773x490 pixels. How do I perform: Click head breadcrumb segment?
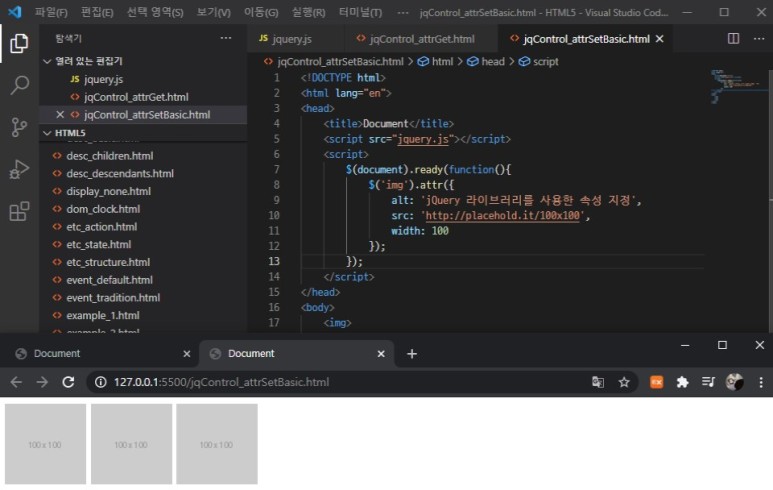click(486, 62)
